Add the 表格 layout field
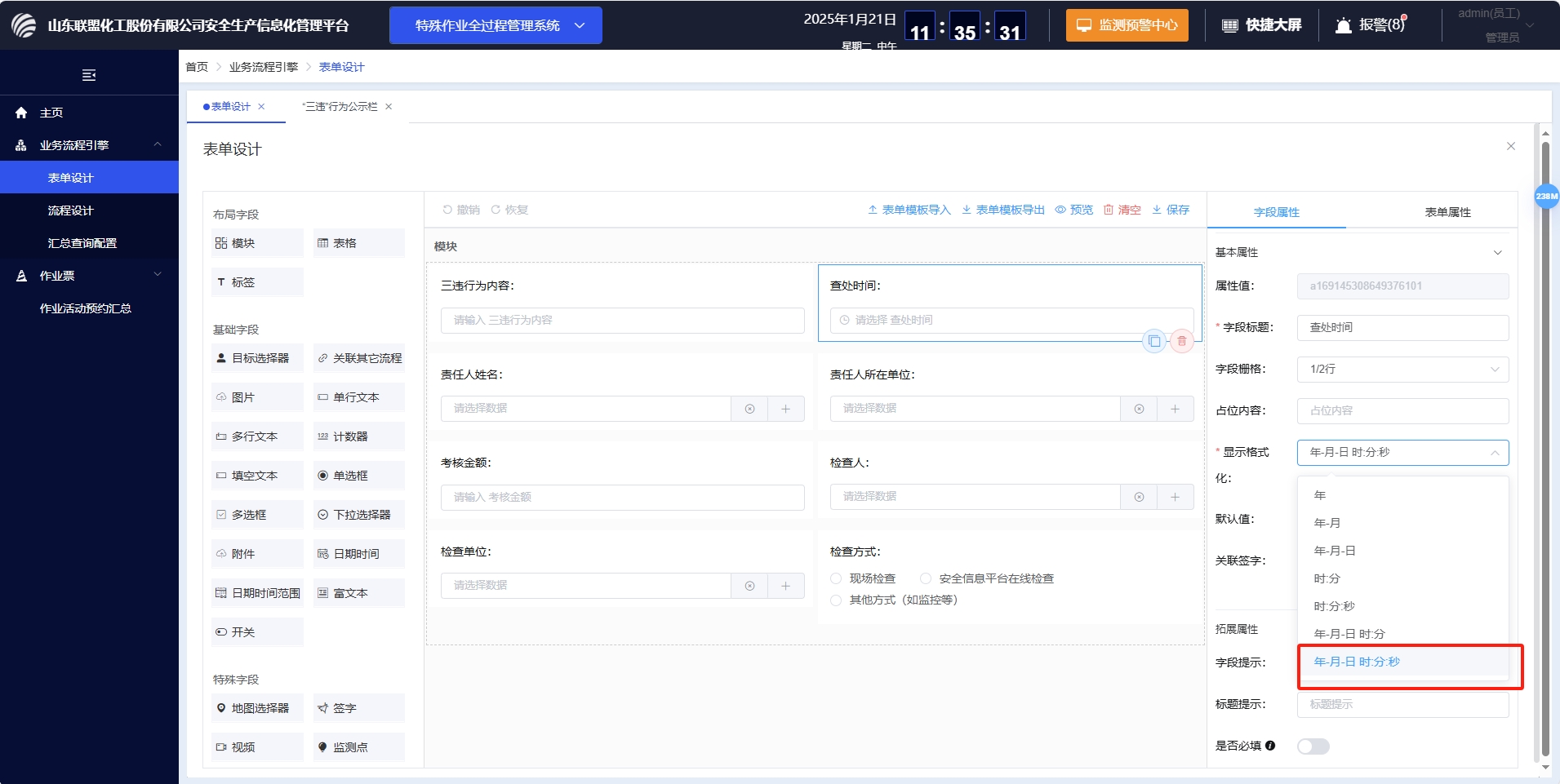 coord(358,243)
